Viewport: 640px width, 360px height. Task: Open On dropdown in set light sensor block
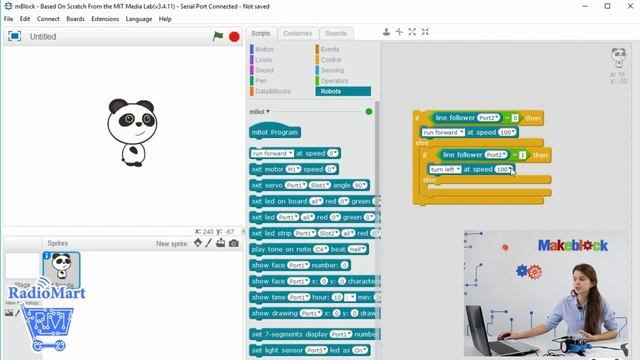(x=360, y=350)
